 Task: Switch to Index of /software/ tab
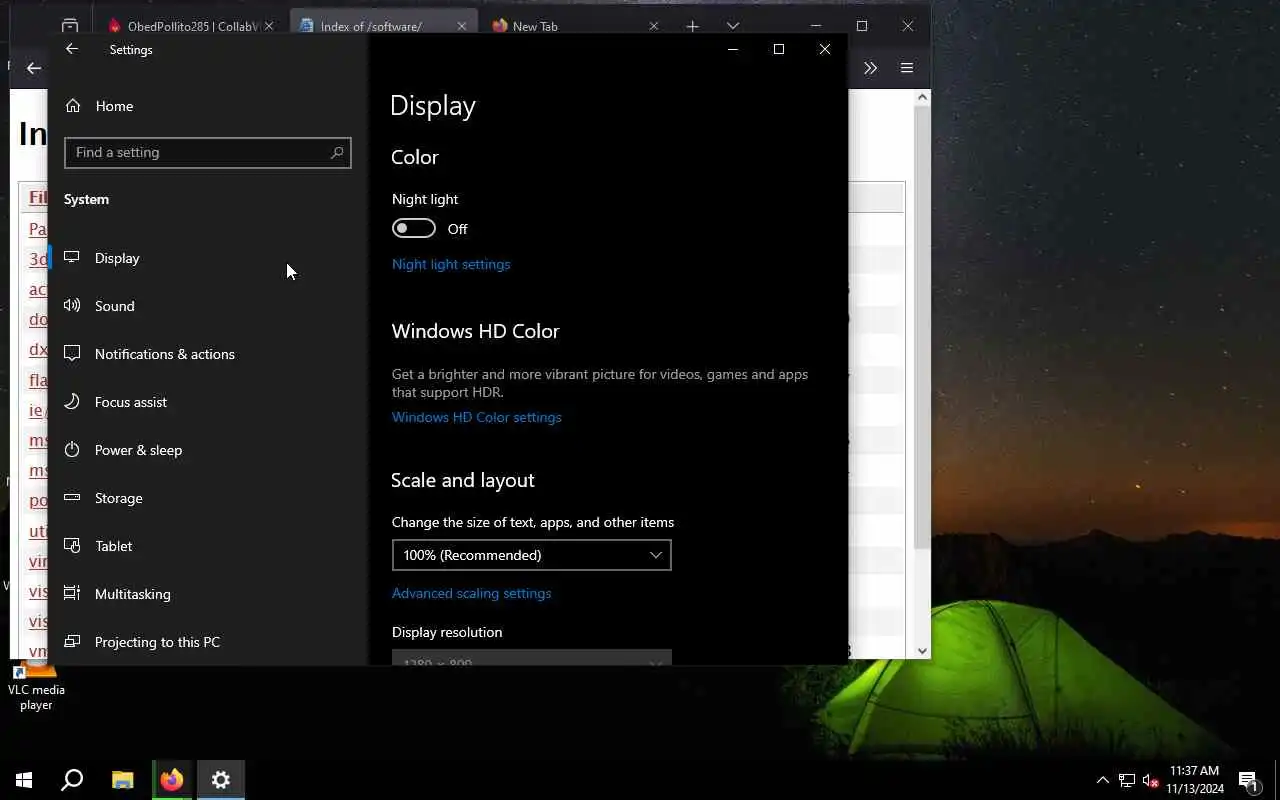[385, 26]
